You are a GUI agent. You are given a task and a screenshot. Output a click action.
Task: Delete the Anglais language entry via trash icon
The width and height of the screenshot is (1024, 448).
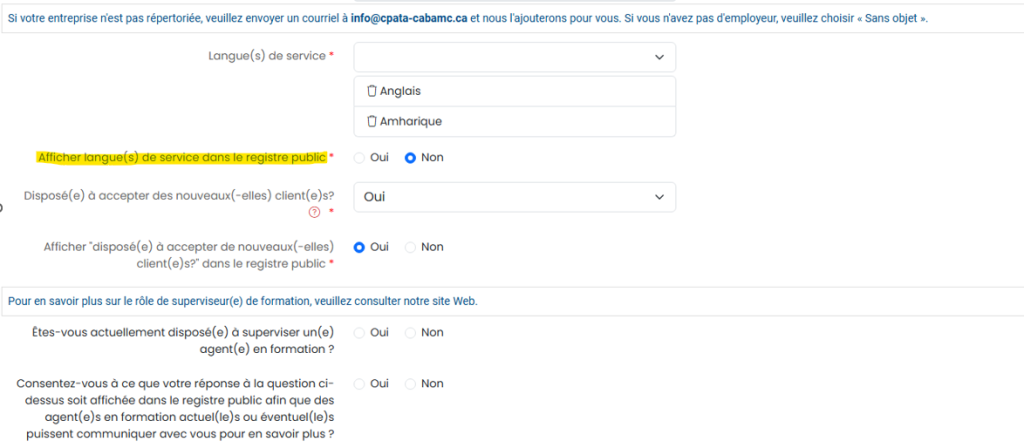[372, 91]
